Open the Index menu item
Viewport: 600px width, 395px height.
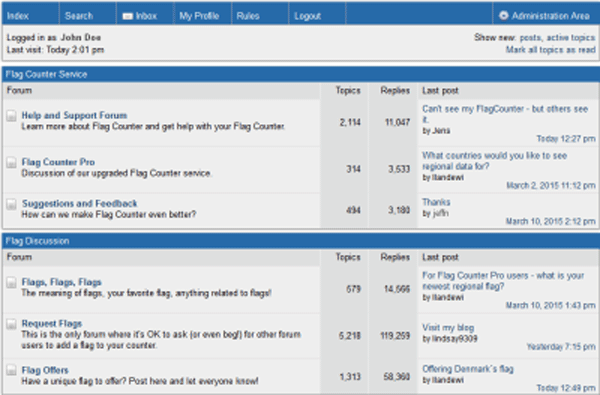pyautogui.click(x=18, y=16)
